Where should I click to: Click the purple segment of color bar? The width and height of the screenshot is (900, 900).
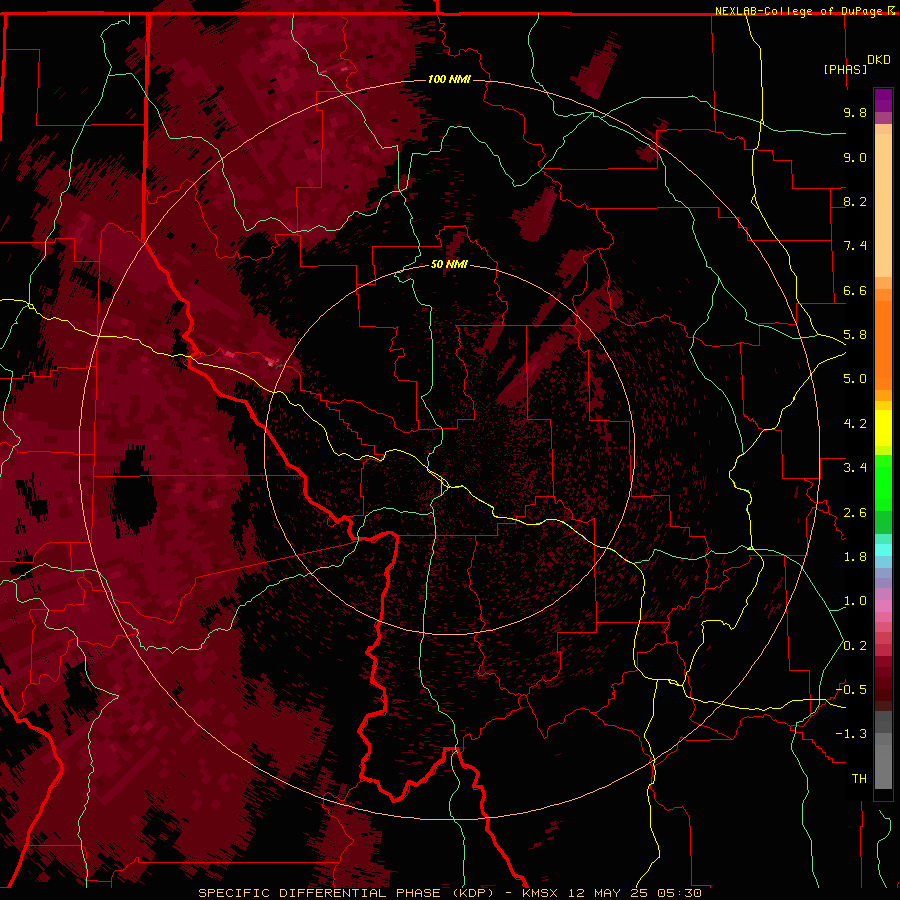coord(883,100)
